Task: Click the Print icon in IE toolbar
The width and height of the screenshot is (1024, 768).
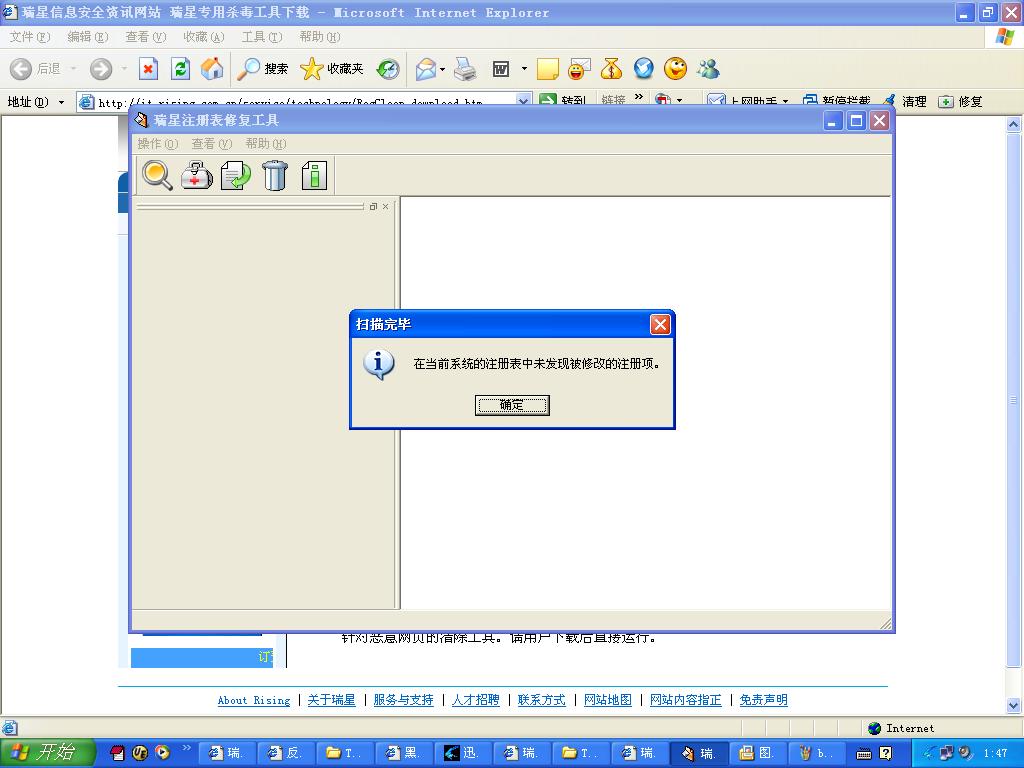Action: click(465, 69)
